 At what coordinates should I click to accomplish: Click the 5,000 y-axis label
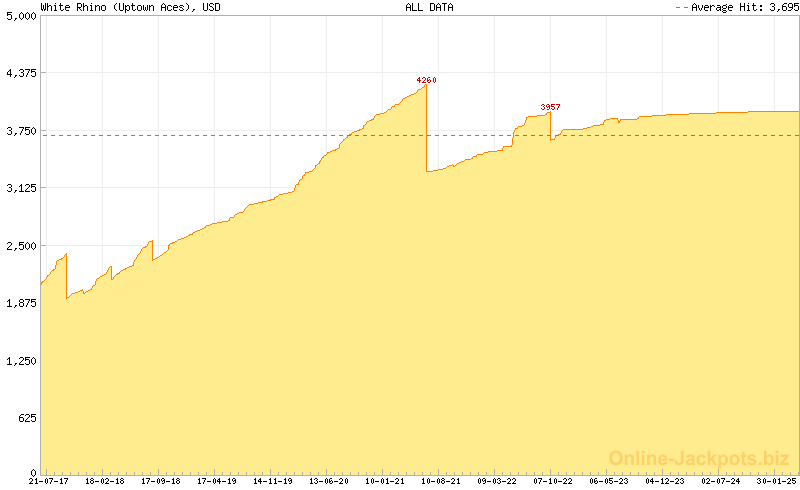coord(21,16)
